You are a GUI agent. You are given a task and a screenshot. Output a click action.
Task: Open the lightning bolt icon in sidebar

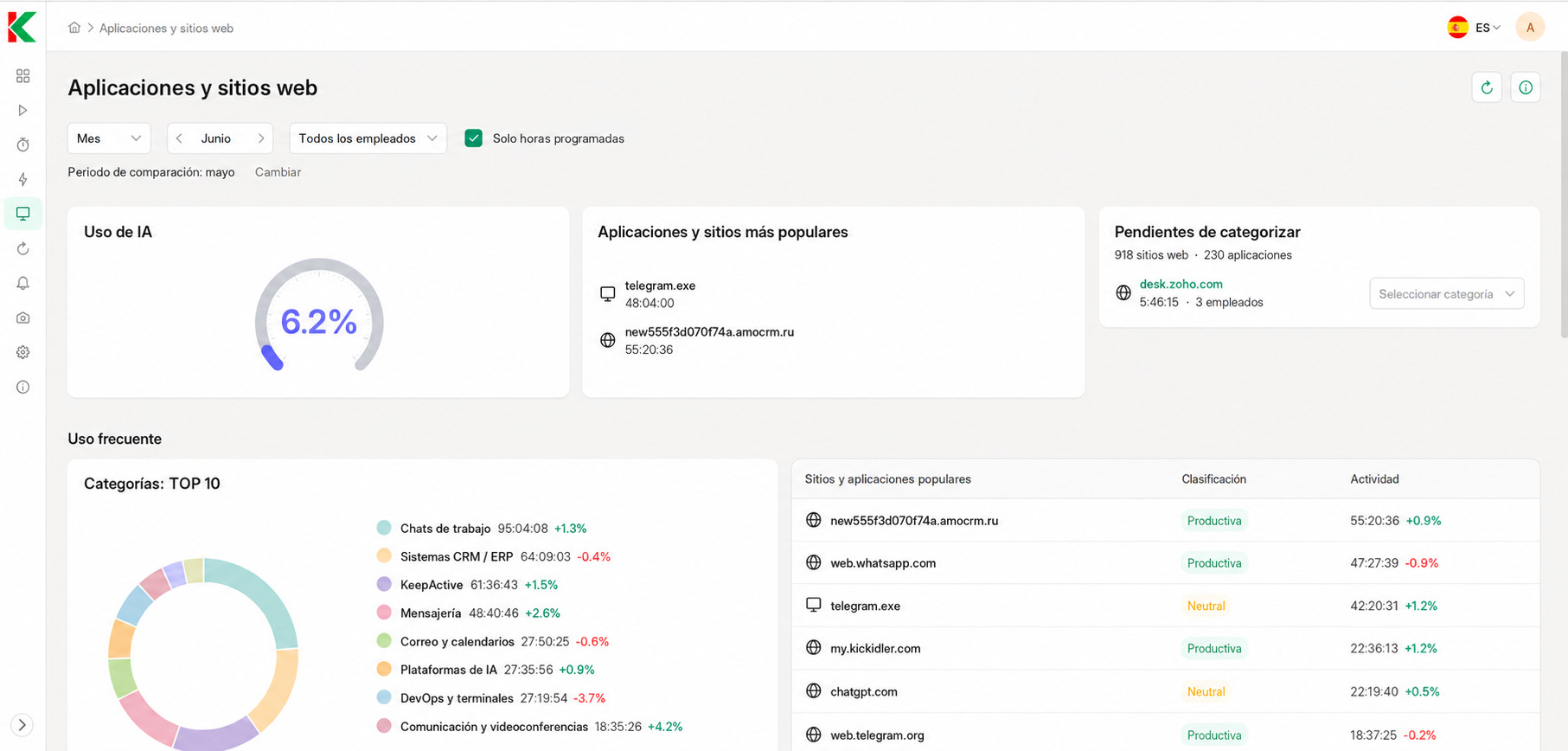coord(23,180)
